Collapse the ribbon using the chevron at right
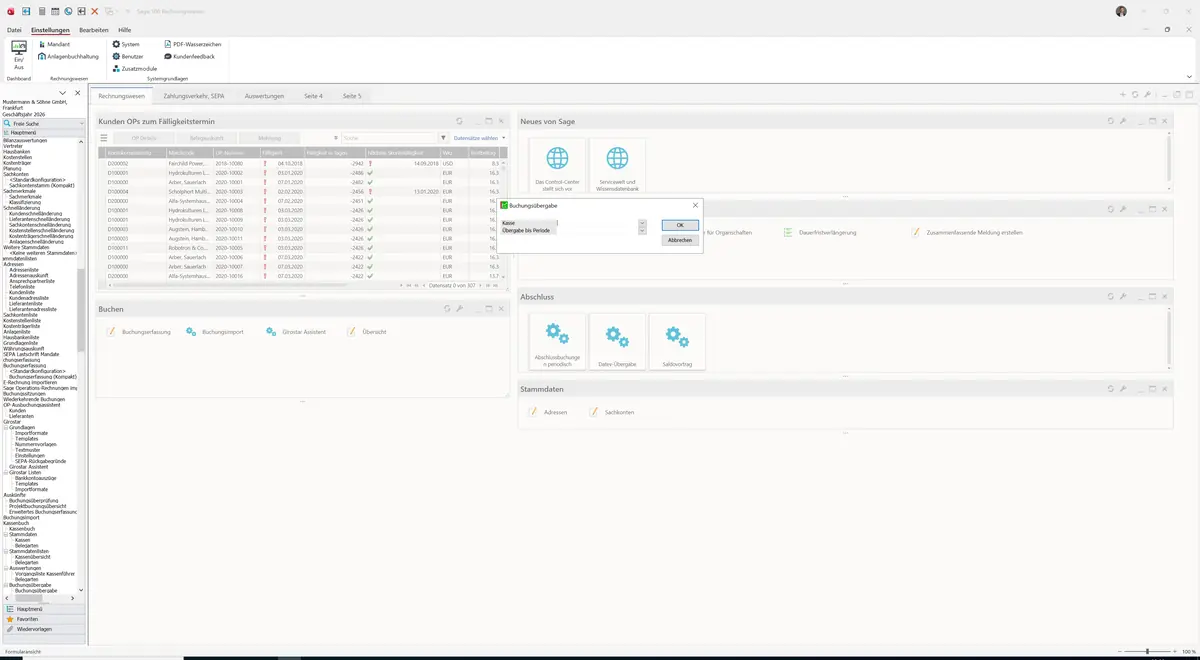 1189,76
